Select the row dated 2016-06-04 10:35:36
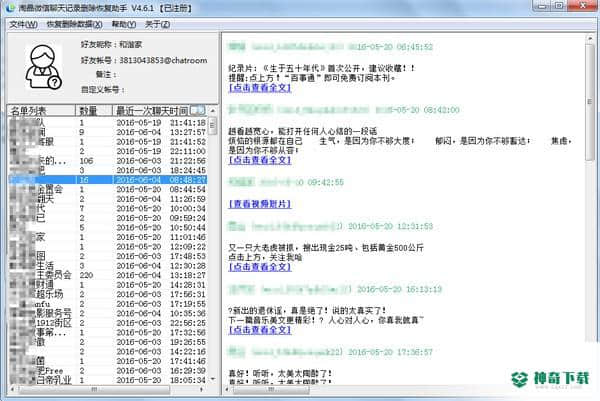This screenshot has width=600, height=401. (x=108, y=314)
